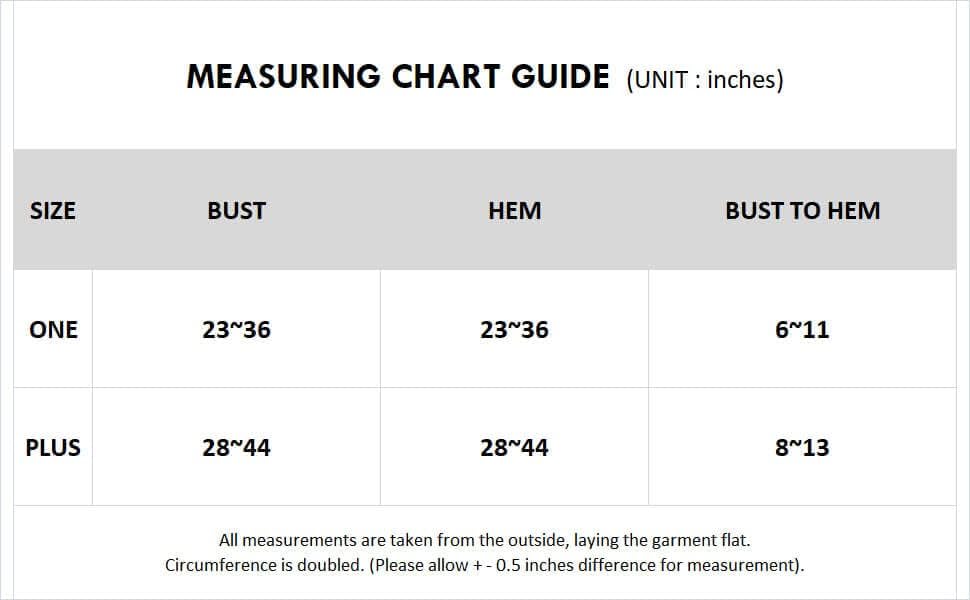Image resolution: width=970 pixels, height=600 pixels.
Task: Select the "(UNIT : inches)" label
Action: click(x=705, y=80)
